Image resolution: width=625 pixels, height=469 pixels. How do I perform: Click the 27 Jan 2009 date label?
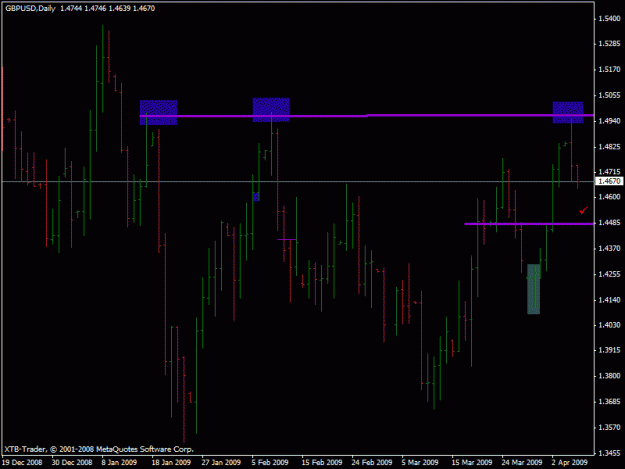[221, 462]
